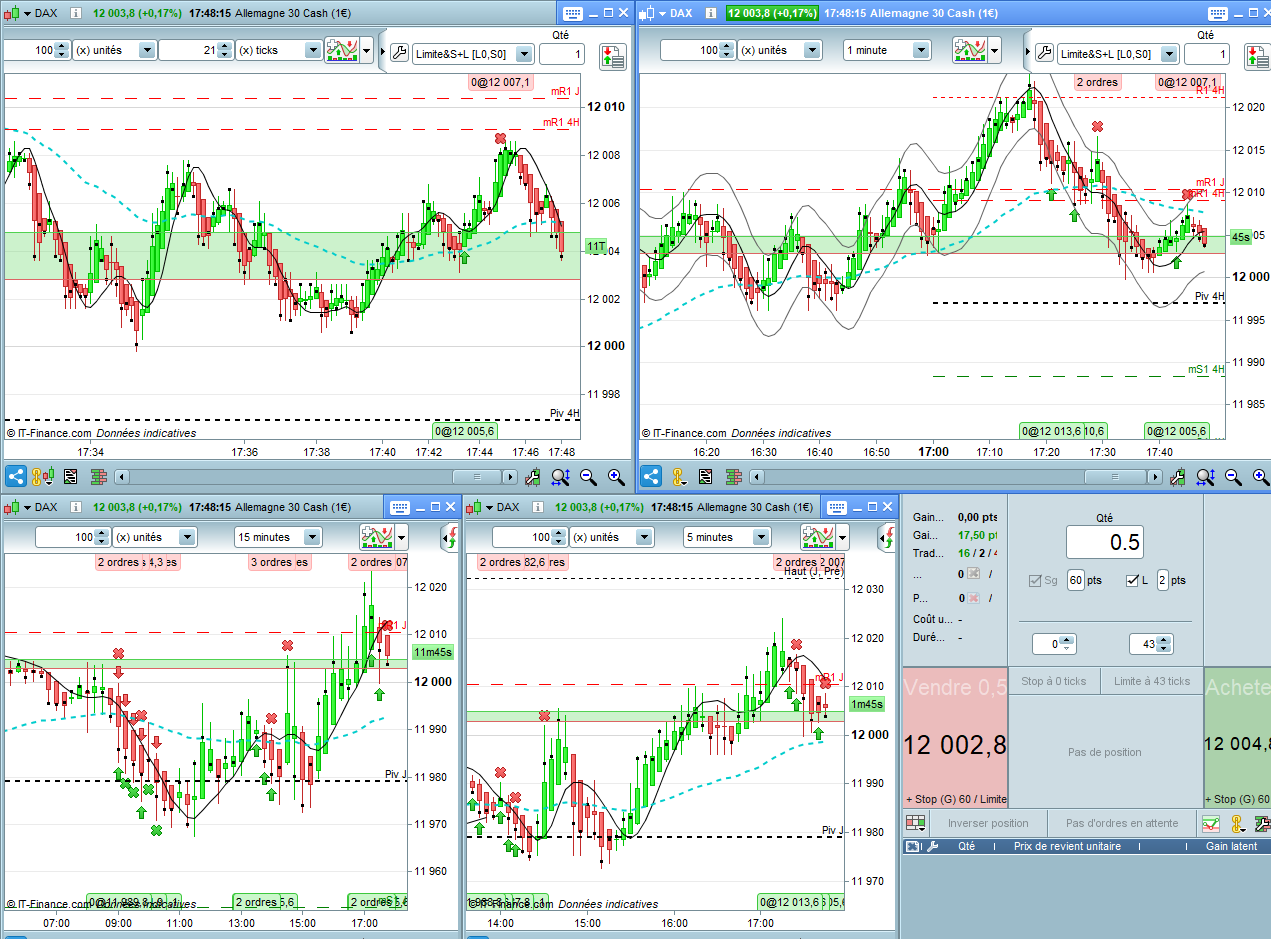Expand indicators dropdown arrow in ticks chart
Viewport: 1271px width, 939px height.
click(x=367, y=50)
